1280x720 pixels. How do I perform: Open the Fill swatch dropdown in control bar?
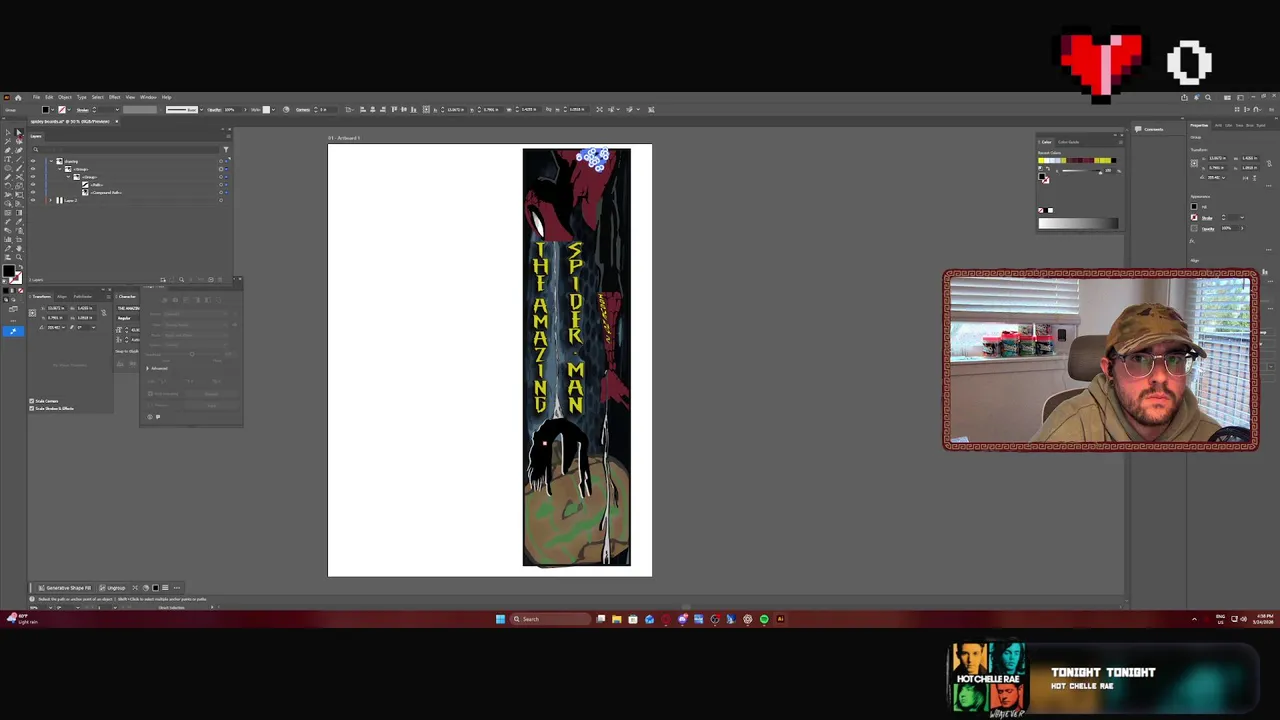coord(53,110)
